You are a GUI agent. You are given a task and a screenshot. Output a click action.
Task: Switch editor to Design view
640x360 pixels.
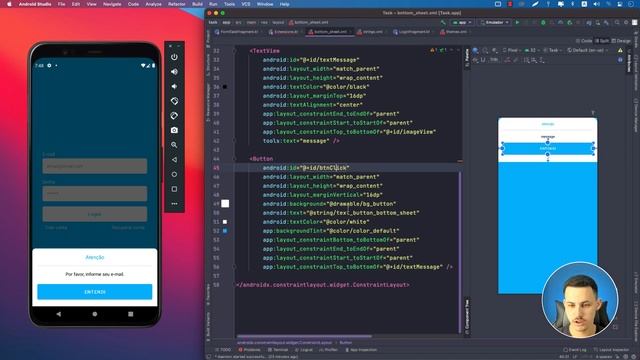(x=621, y=41)
